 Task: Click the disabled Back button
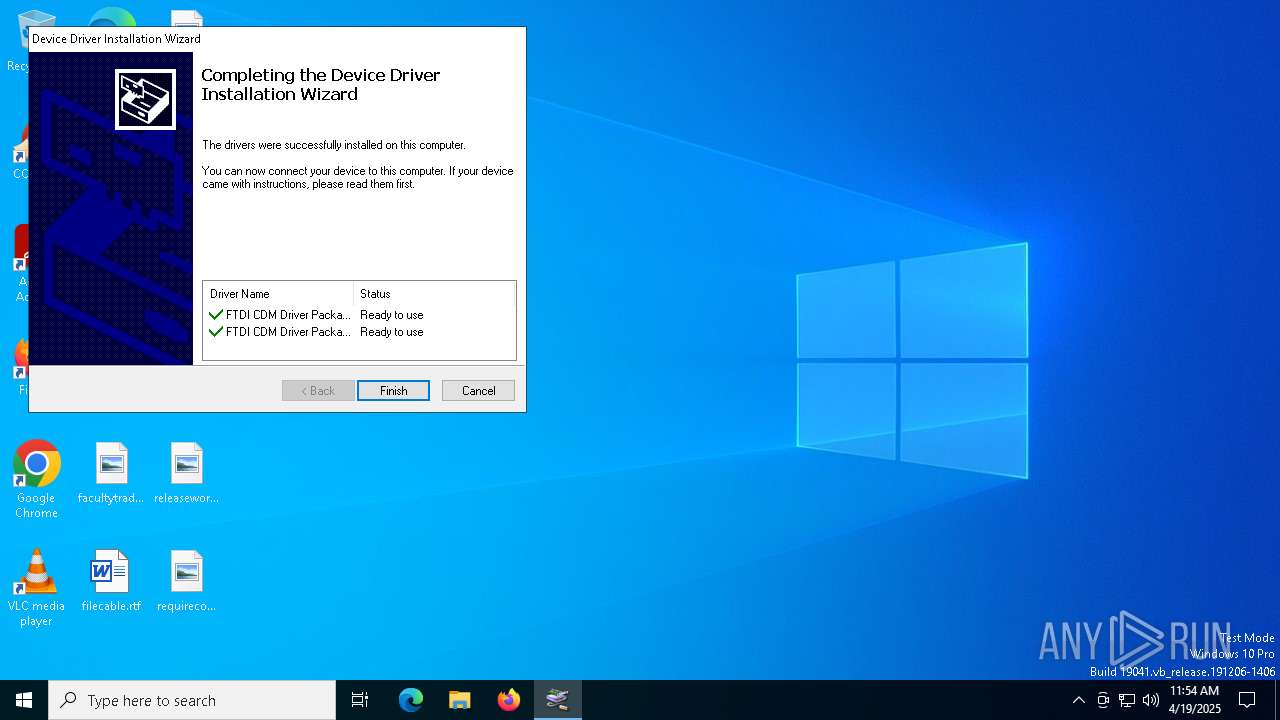click(x=318, y=391)
